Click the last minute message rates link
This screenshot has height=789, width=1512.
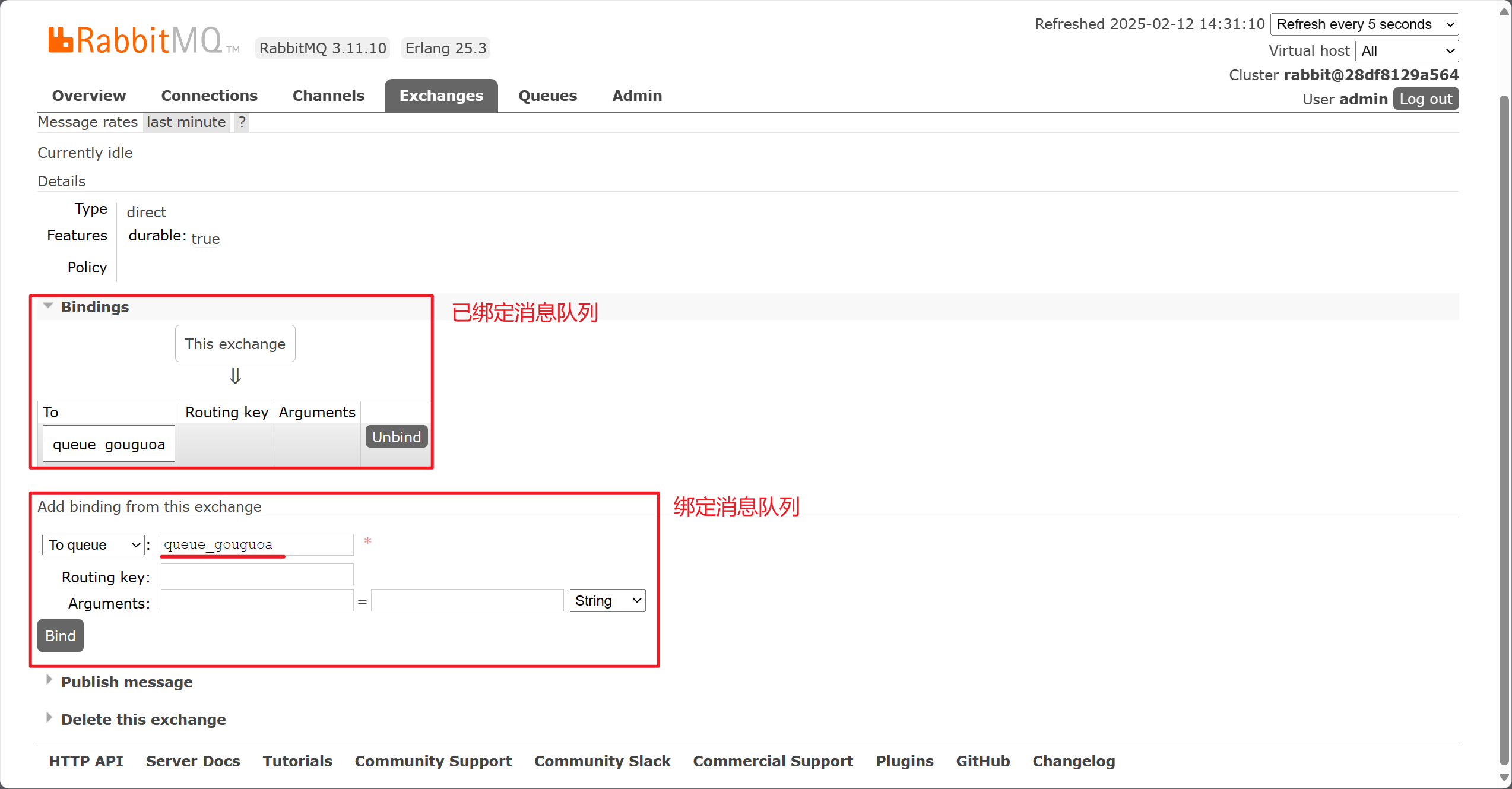[x=186, y=122]
